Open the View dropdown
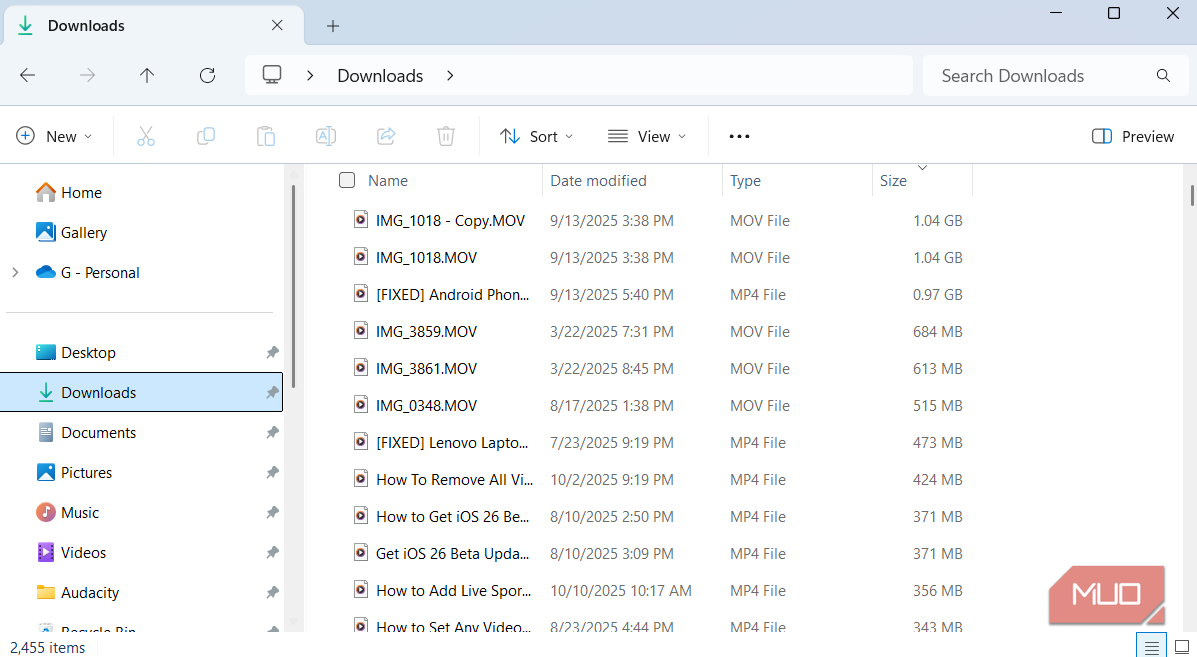The image size is (1197, 657). [x=647, y=137]
